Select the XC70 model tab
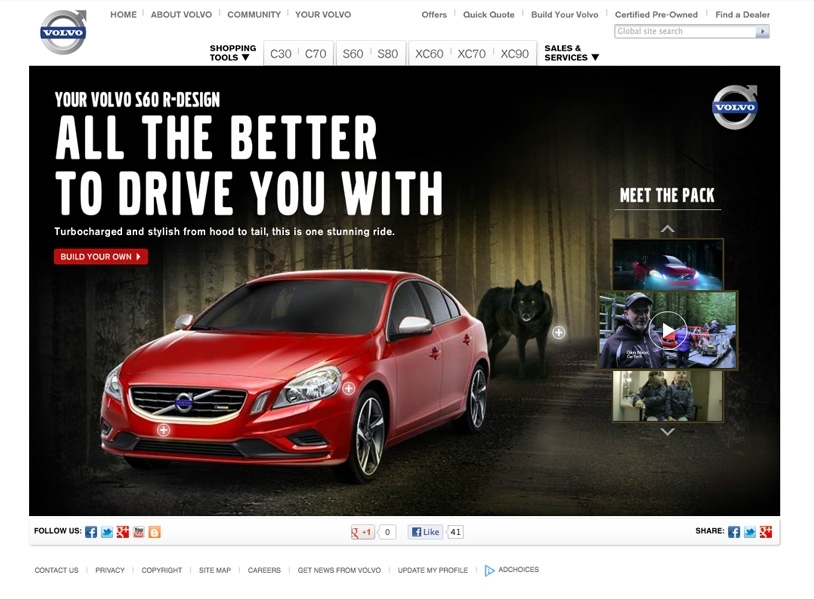The image size is (814, 600). [471, 53]
